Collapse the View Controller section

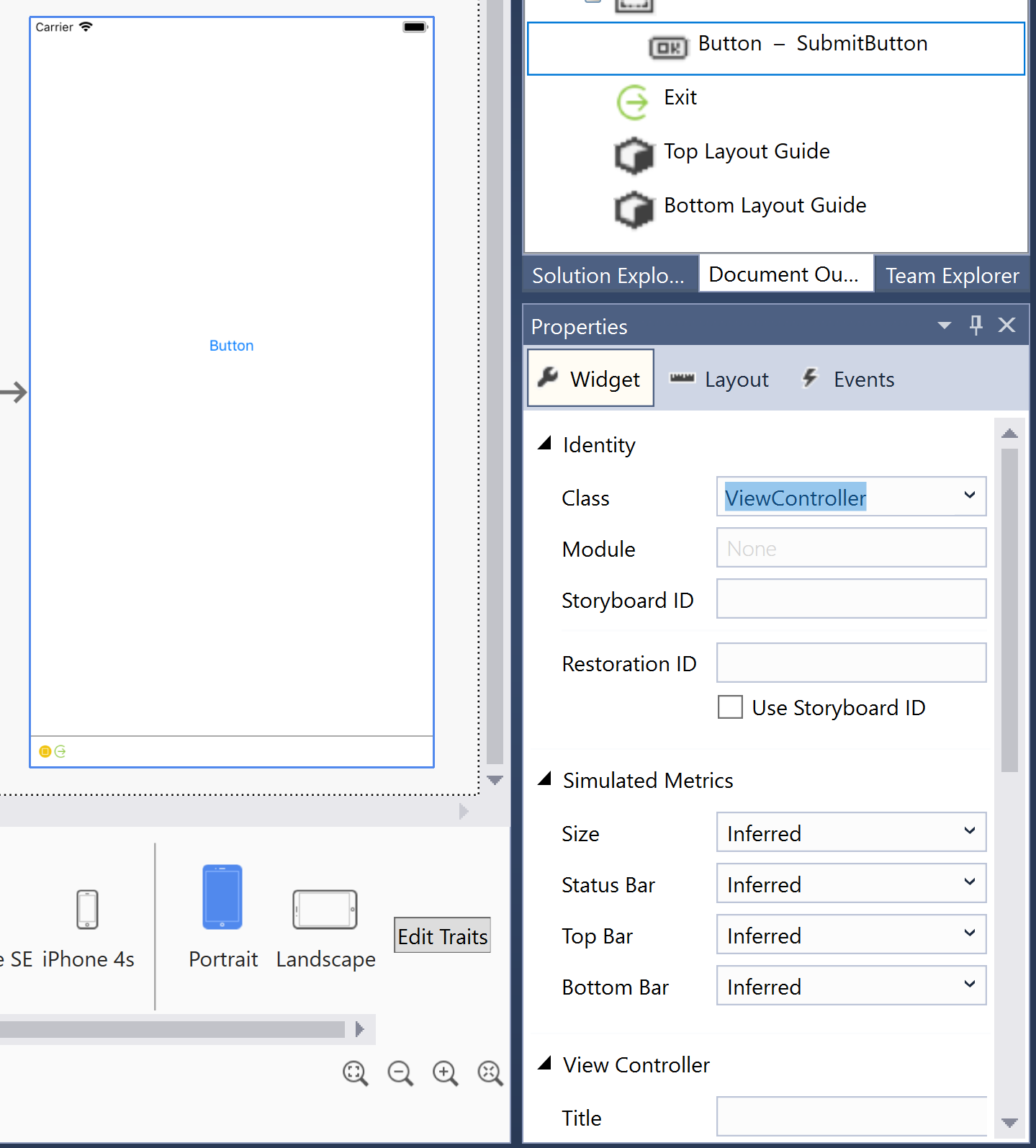click(x=545, y=1063)
